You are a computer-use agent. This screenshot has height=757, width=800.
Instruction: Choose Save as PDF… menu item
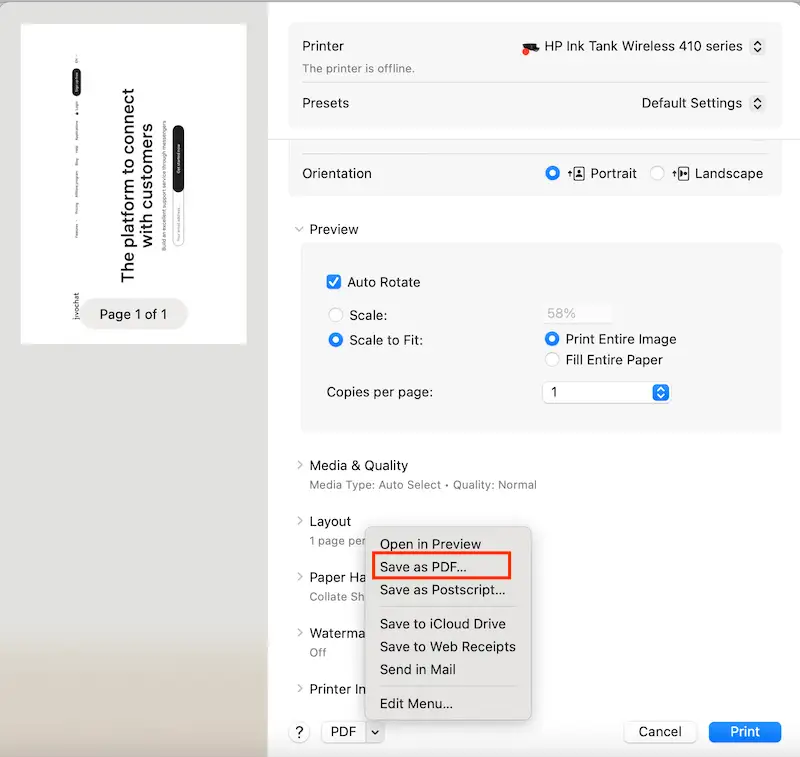[x=423, y=567]
